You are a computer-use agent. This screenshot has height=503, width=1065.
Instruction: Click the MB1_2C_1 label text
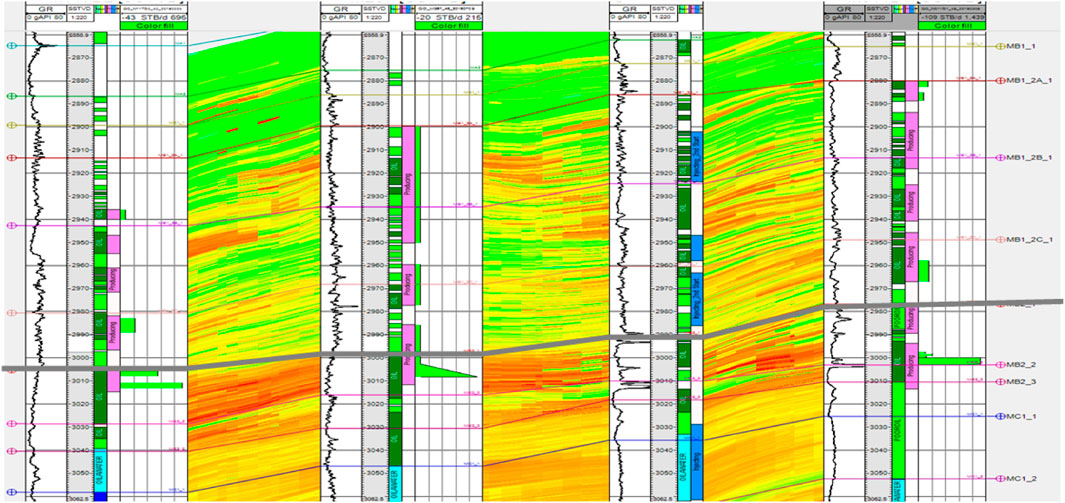[1027, 240]
